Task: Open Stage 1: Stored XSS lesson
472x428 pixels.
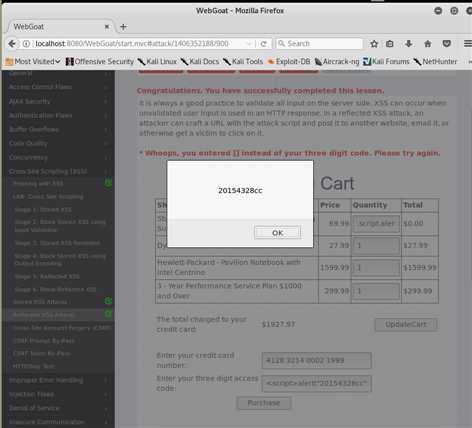Action: (43, 210)
